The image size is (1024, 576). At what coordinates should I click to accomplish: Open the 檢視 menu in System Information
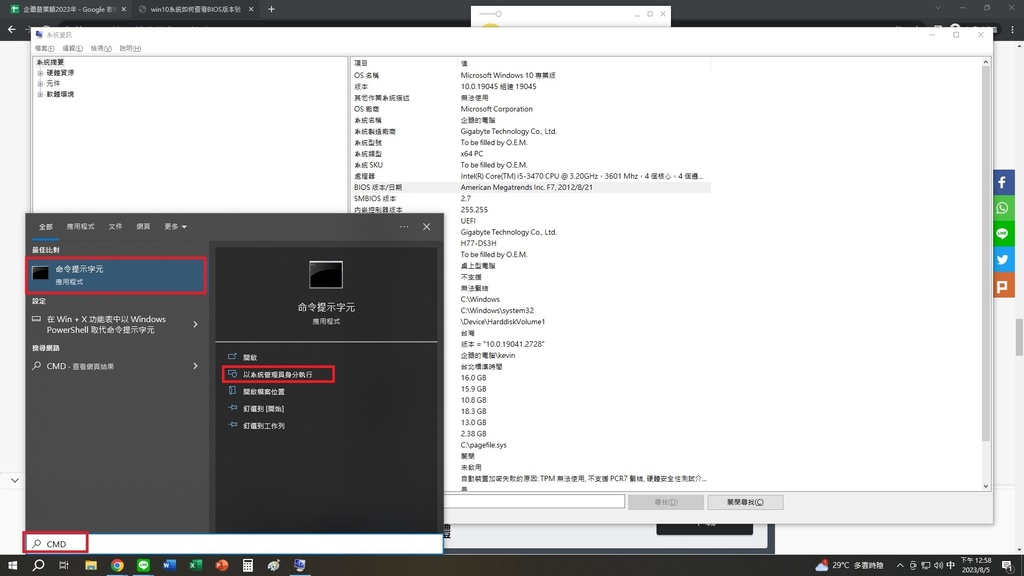[101, 48]
